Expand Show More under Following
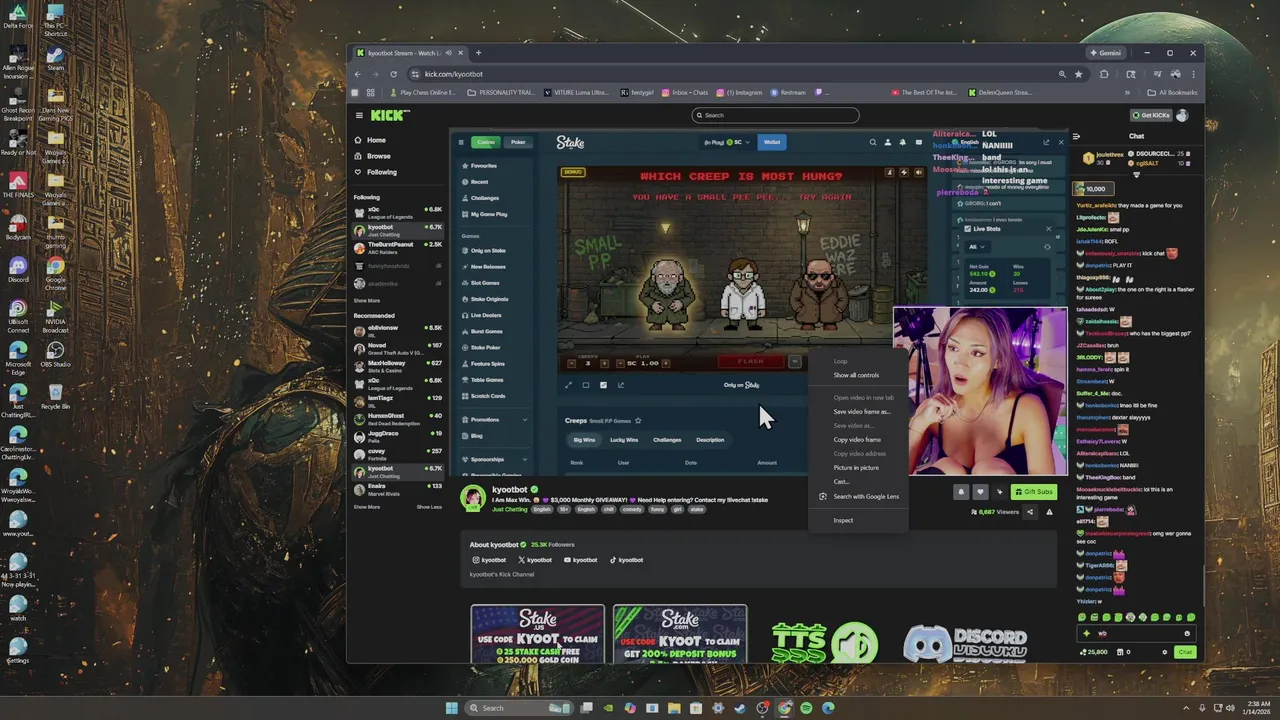This screenshot has width=1280, height=720. pyautogui.click(x=366, y=300)
